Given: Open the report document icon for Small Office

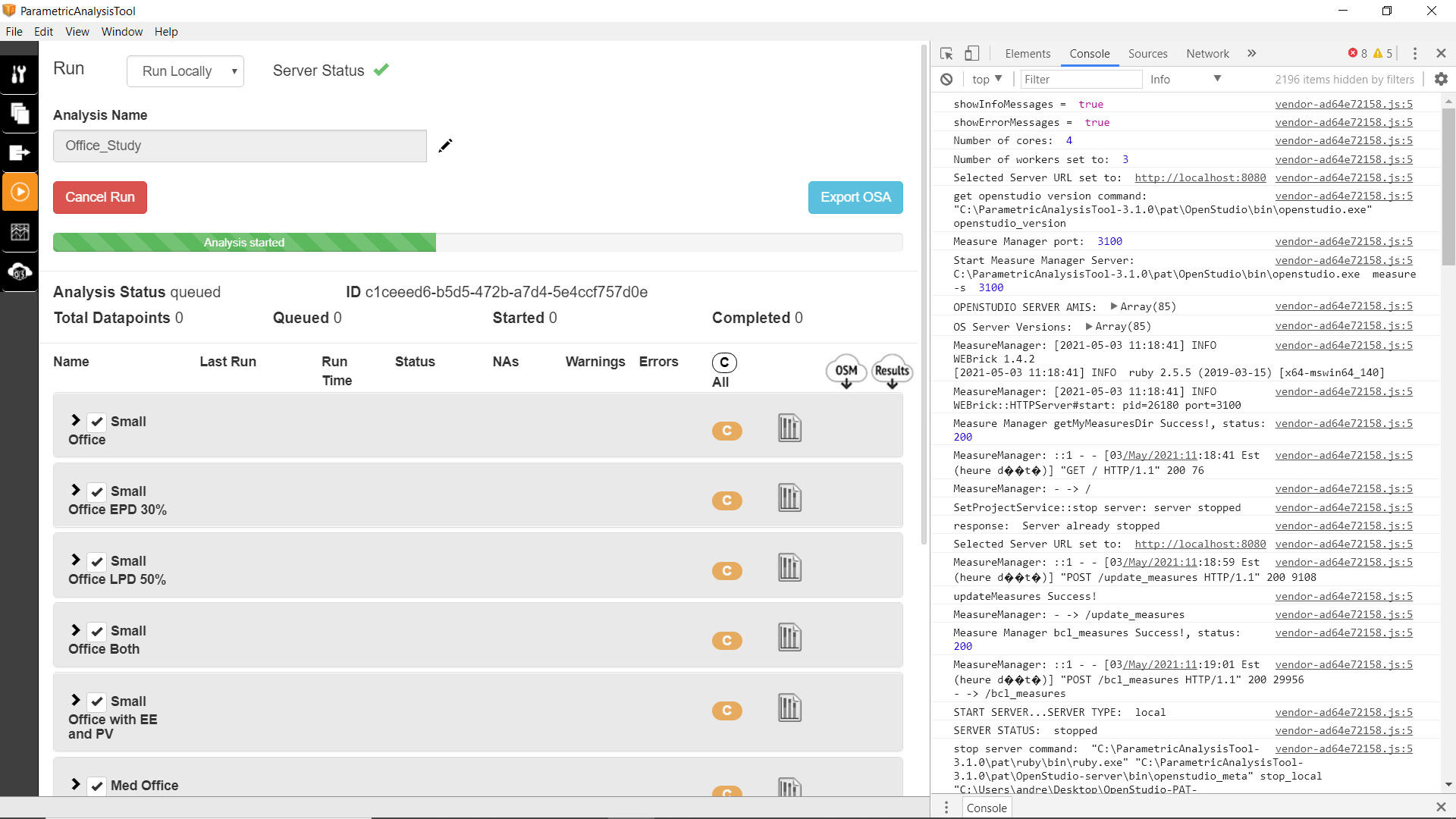Looking at the screenshot, I should (x=789, y=428).
